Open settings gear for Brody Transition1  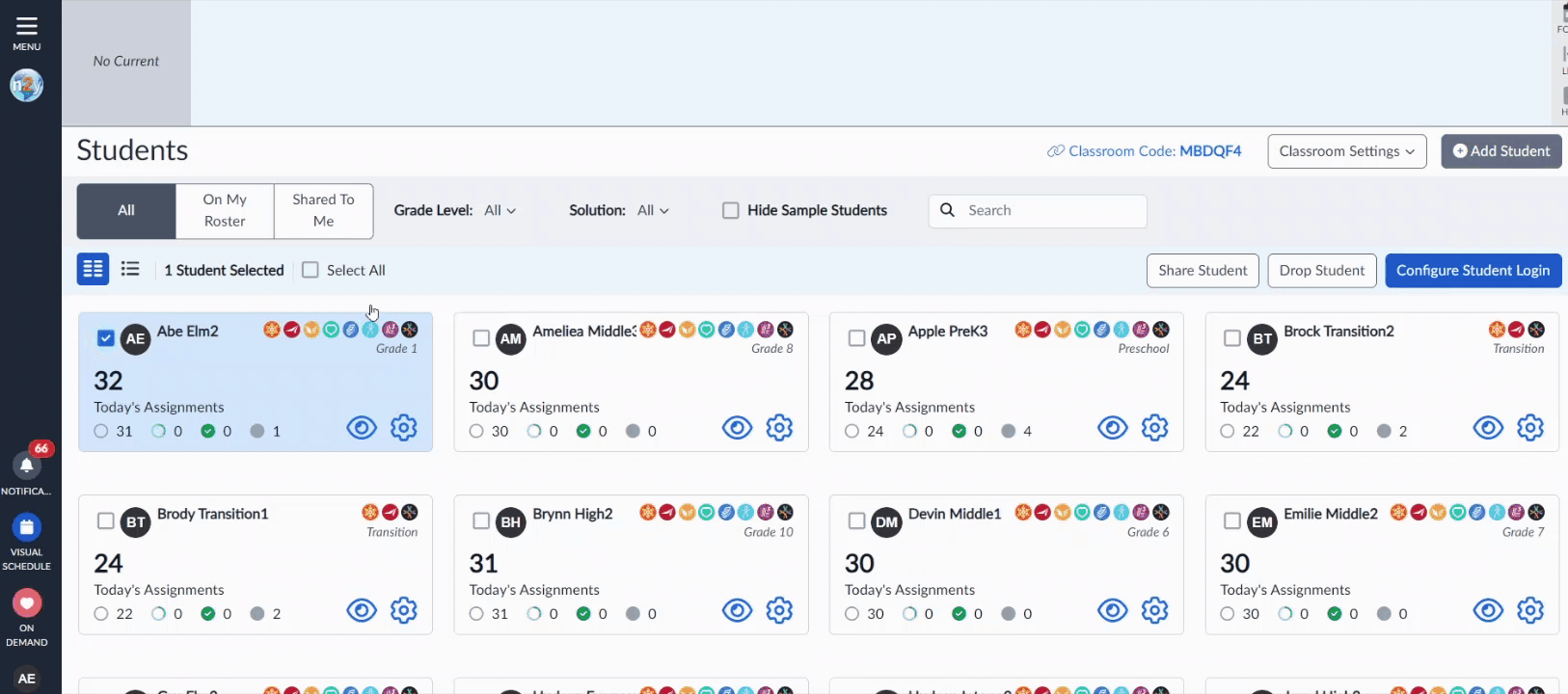click(404, 610)
